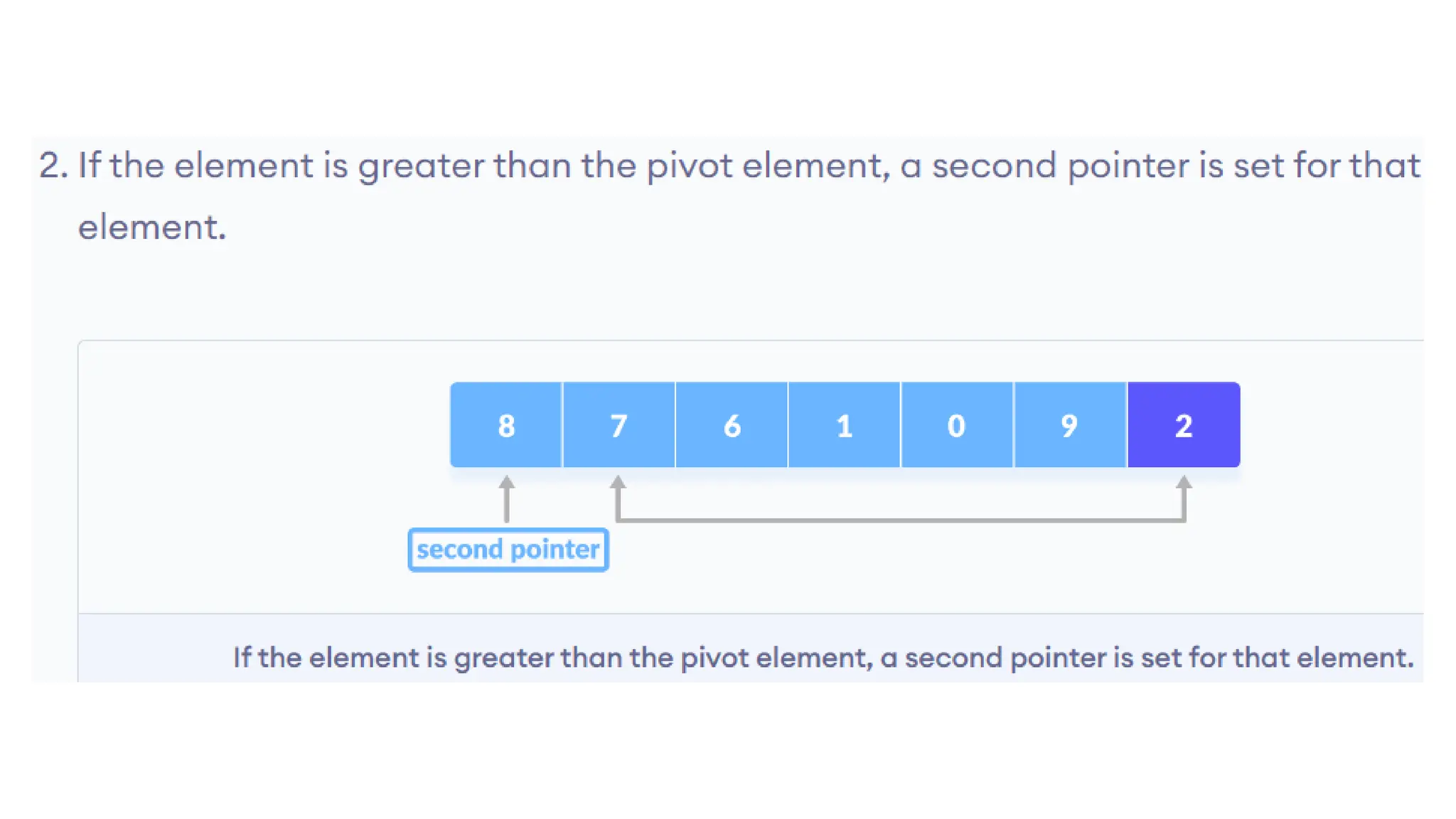Image resolution: width=1456 pixels, height=819 pixels.
Task: Select the array cell with number 1
Action: pyautogui.click(x=844, y=424)
